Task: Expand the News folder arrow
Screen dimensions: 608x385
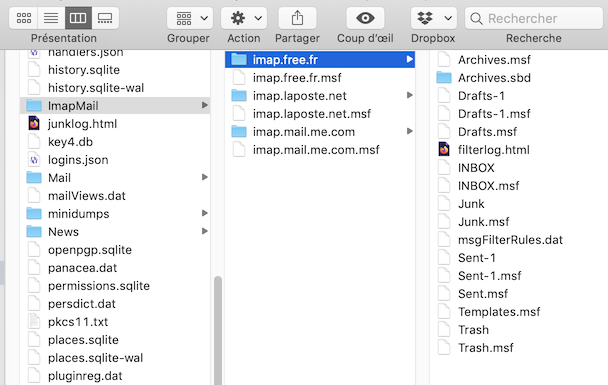Action: (205, 231)
